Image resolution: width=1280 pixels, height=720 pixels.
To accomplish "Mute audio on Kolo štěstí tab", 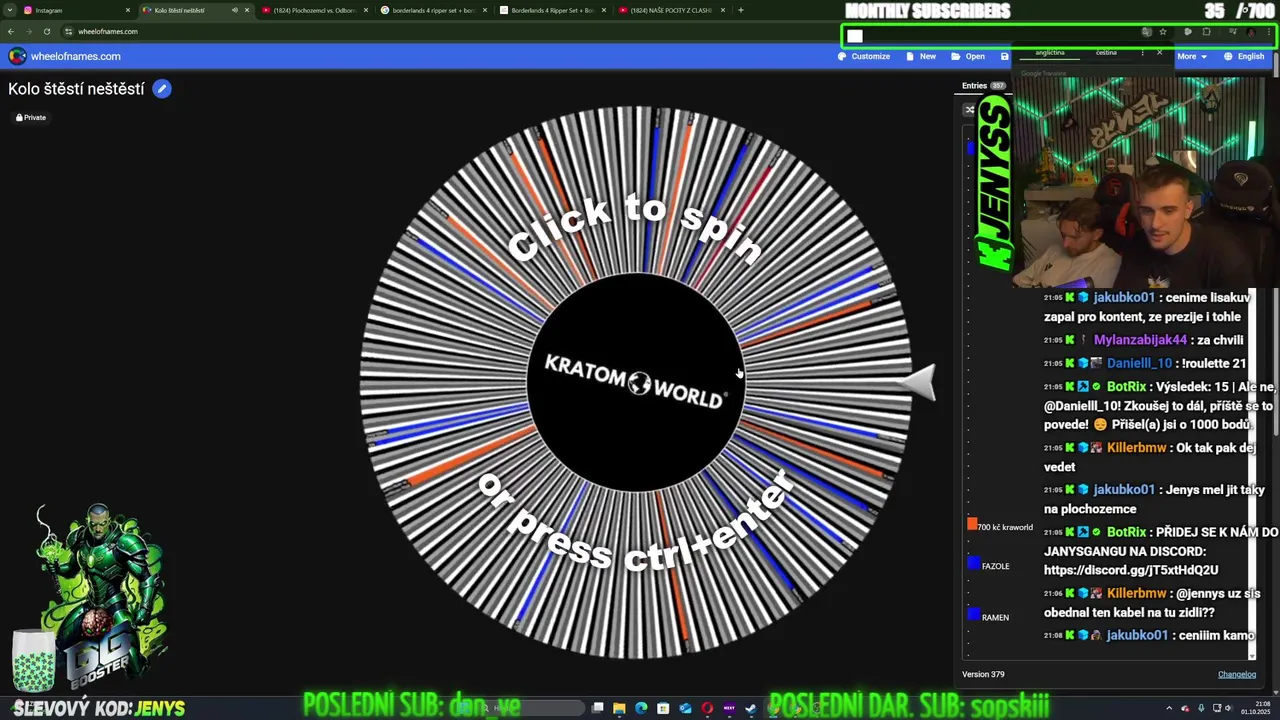I will pos(235,10).
